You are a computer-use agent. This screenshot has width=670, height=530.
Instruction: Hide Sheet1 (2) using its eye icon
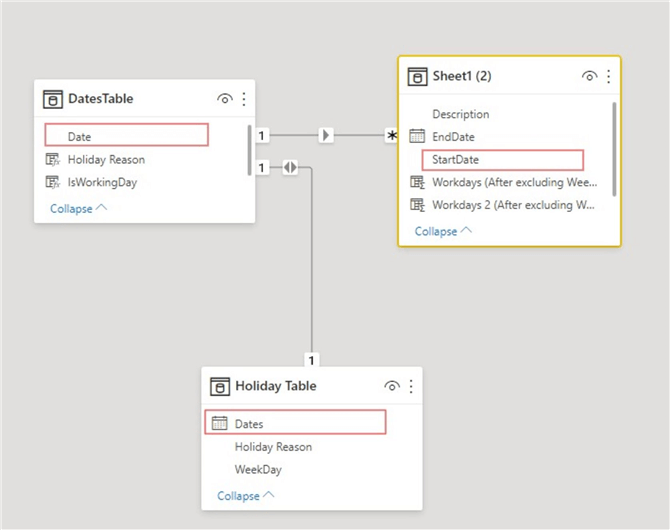click(590, 76)
